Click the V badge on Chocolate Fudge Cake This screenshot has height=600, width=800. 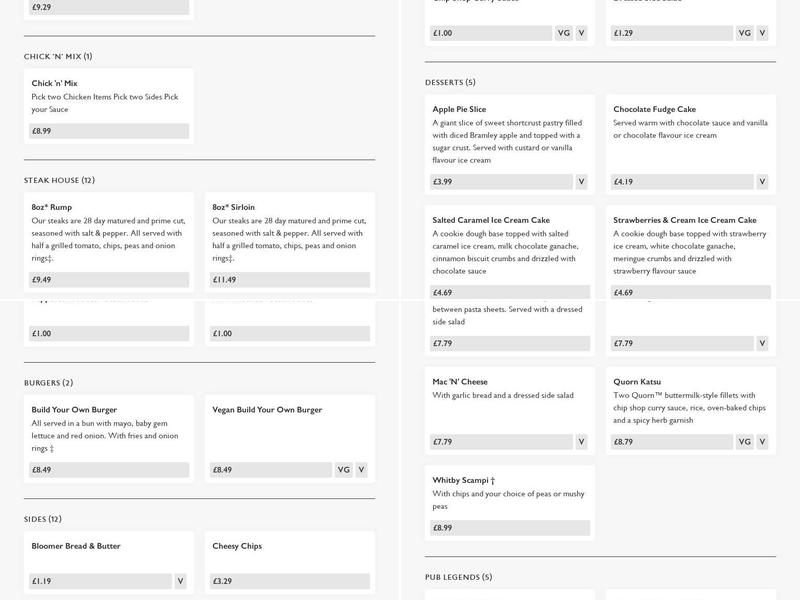click(x=762, y=182)
